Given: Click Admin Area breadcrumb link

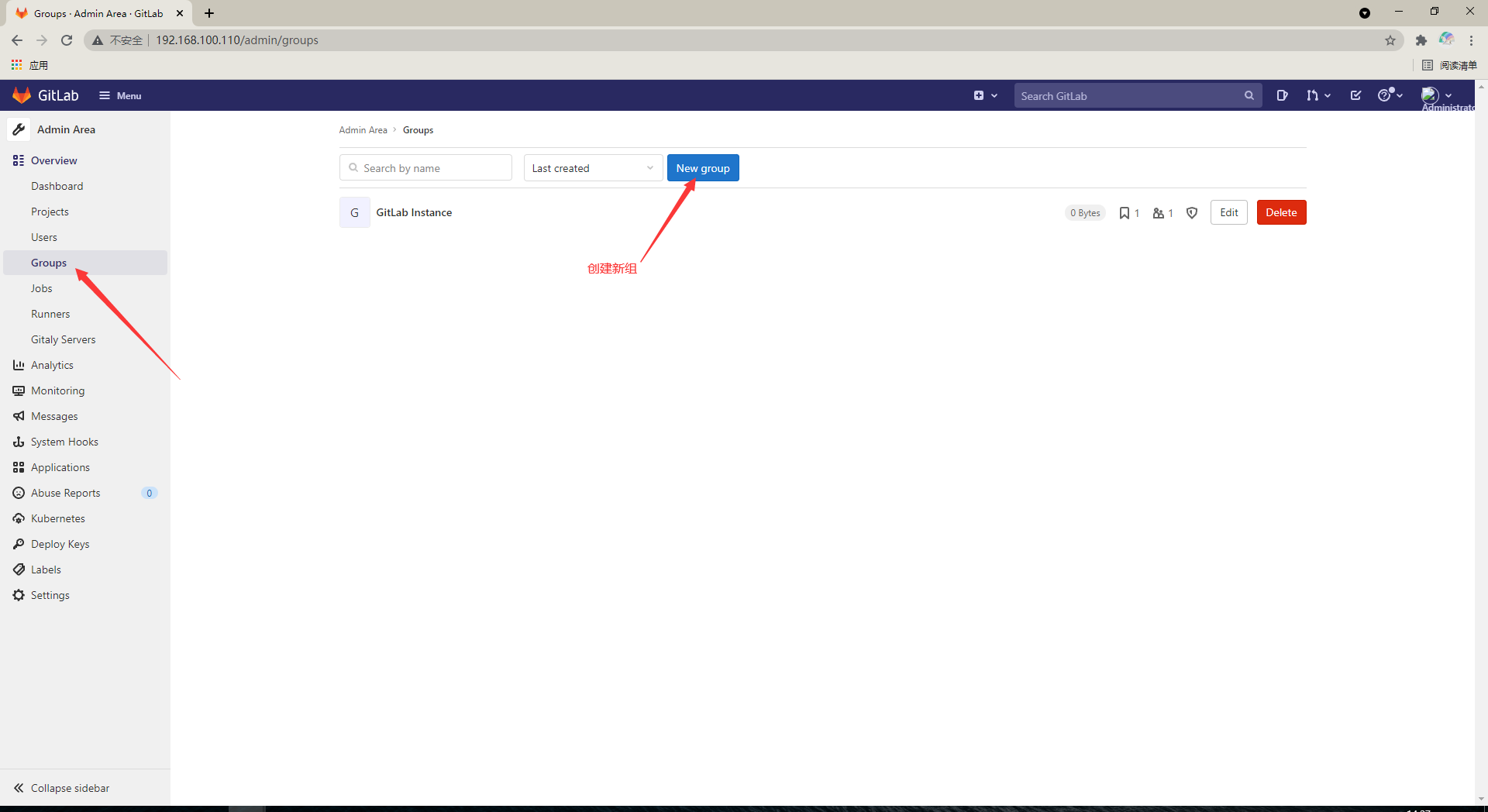Looking at the screenshot, I should [x=363, y=130].
